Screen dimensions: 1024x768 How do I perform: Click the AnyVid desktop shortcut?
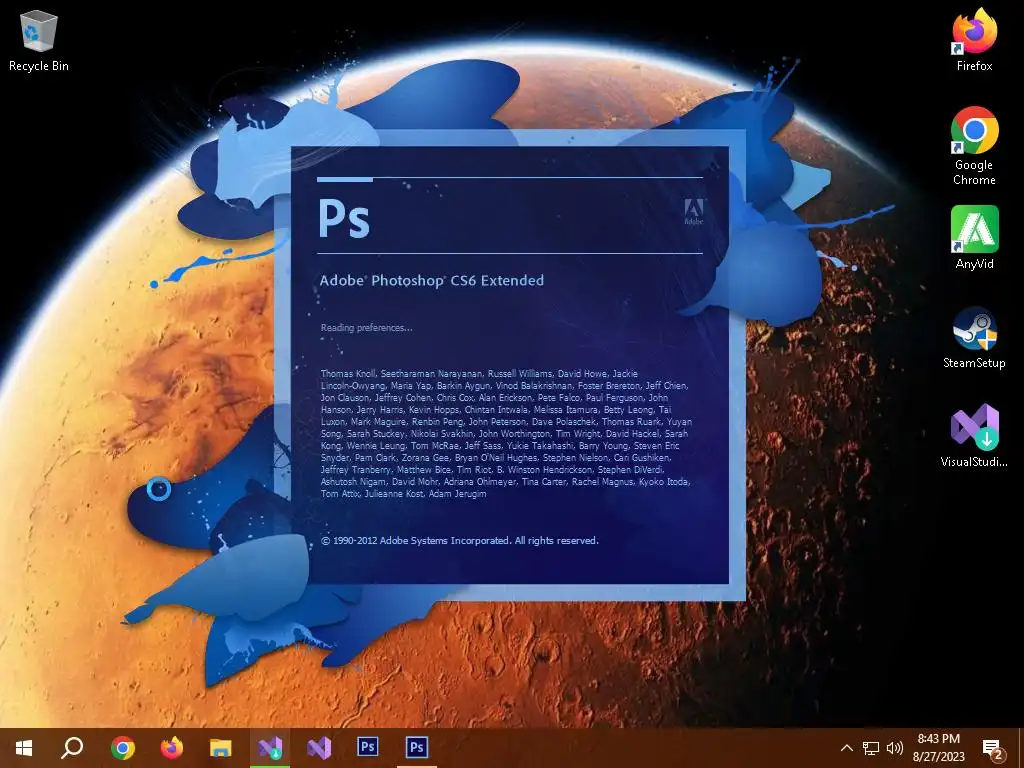[974, 238]
